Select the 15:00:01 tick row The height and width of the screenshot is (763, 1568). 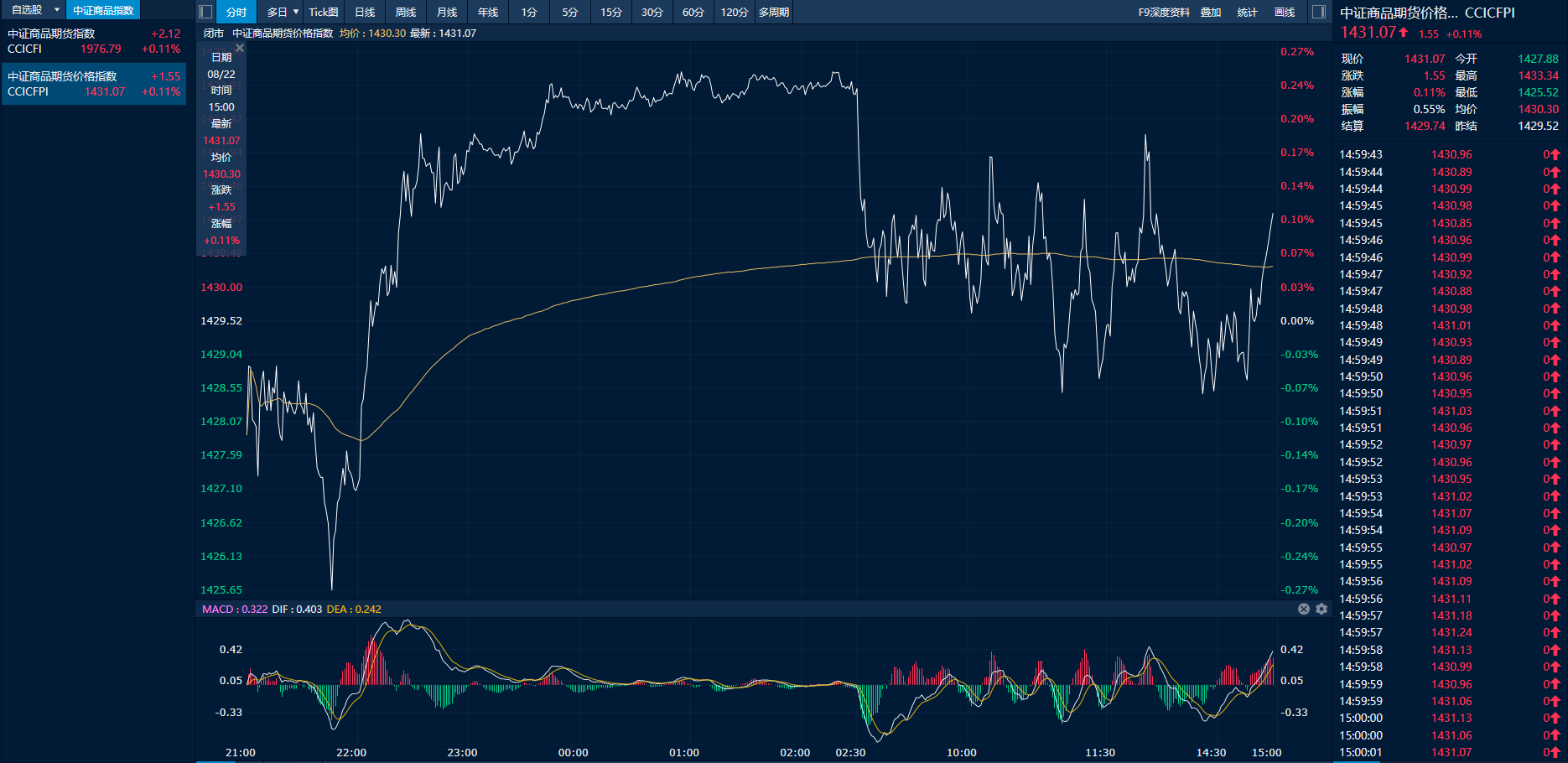point(1450,752)
